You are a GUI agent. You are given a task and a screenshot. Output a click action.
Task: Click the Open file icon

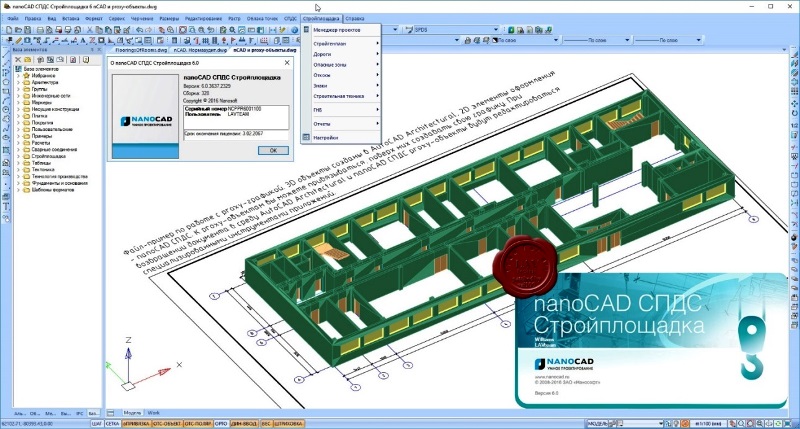tap(18, 30)
